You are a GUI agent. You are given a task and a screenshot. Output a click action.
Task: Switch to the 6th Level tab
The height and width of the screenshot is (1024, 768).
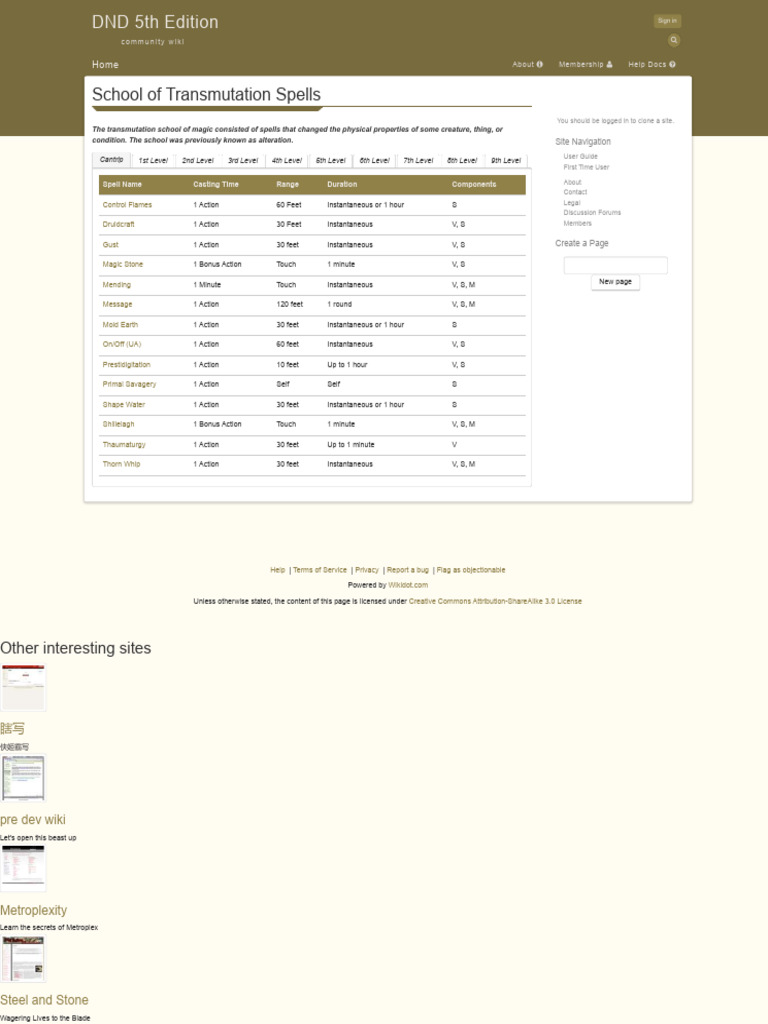[x=374, y=161]
